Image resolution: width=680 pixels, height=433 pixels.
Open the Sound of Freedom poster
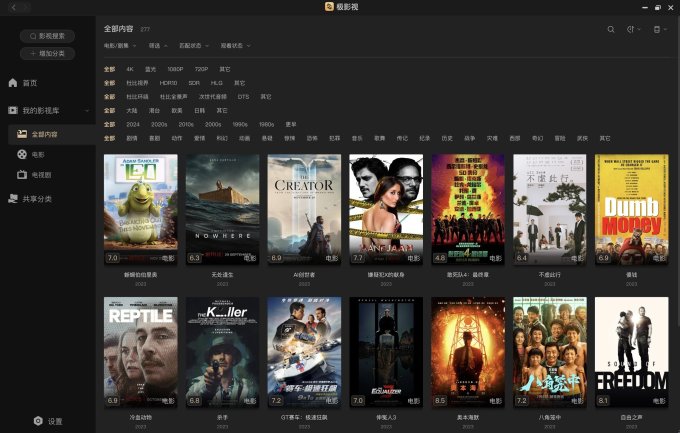click(x=631, y=352)
